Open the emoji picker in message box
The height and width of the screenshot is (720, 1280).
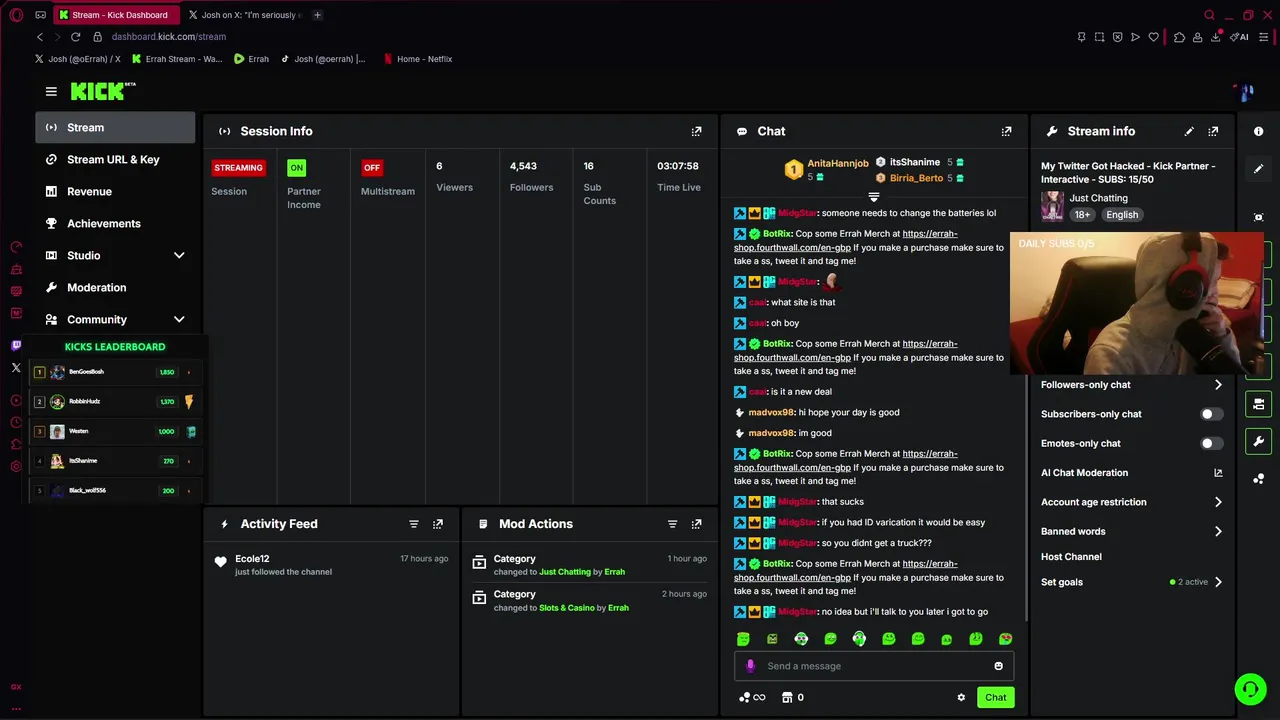point(998,666)
